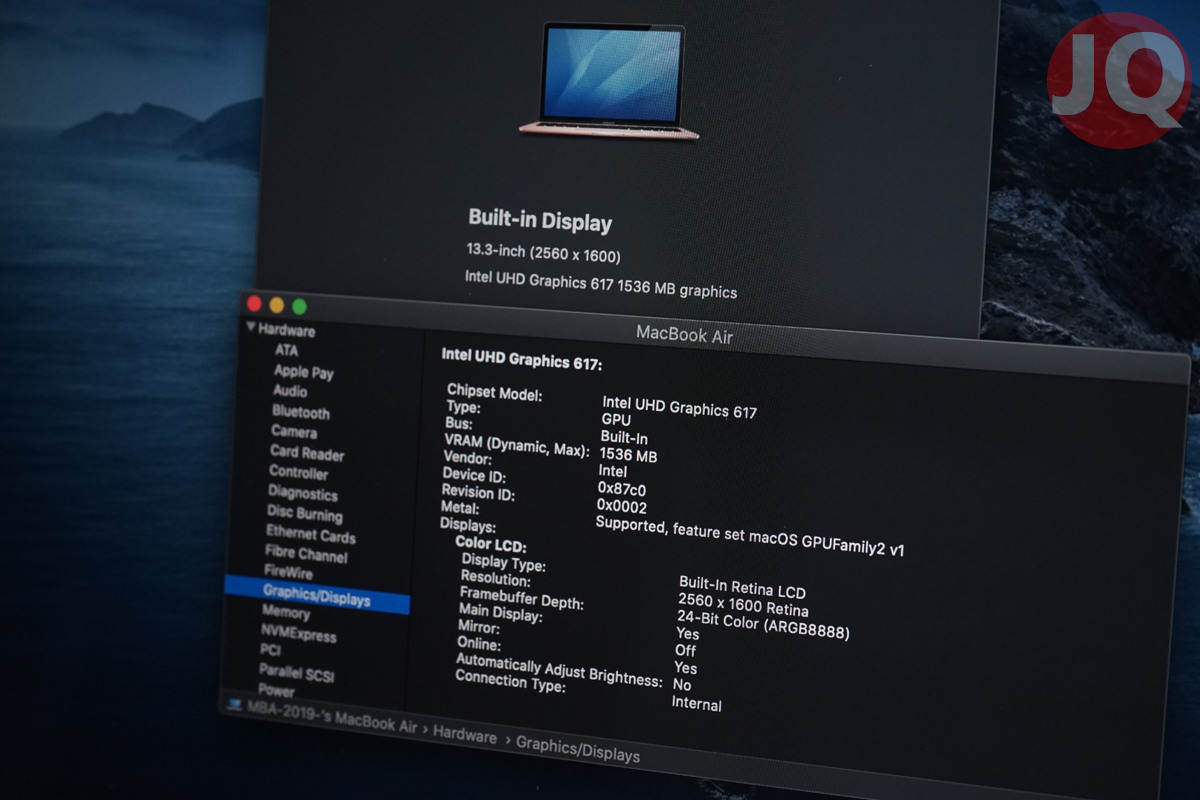Viewport: 1200px width, 800px height.
Task: Select NVMExpress in the sidebar
Action: pyautogui.click(x=298, y=633)
